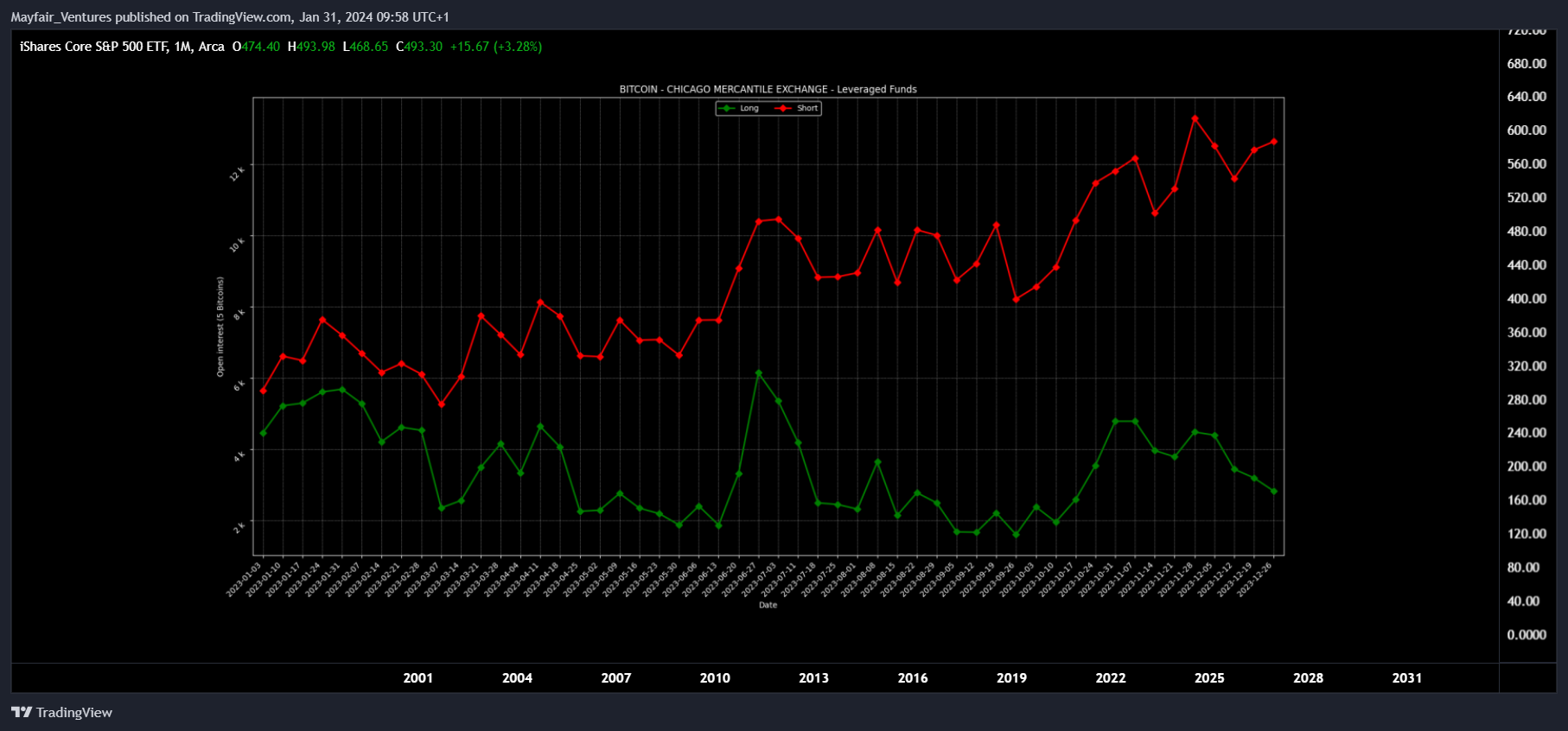Click the 440.00 price axis label
The image size is (1568, 731).
click(1527, 264)
